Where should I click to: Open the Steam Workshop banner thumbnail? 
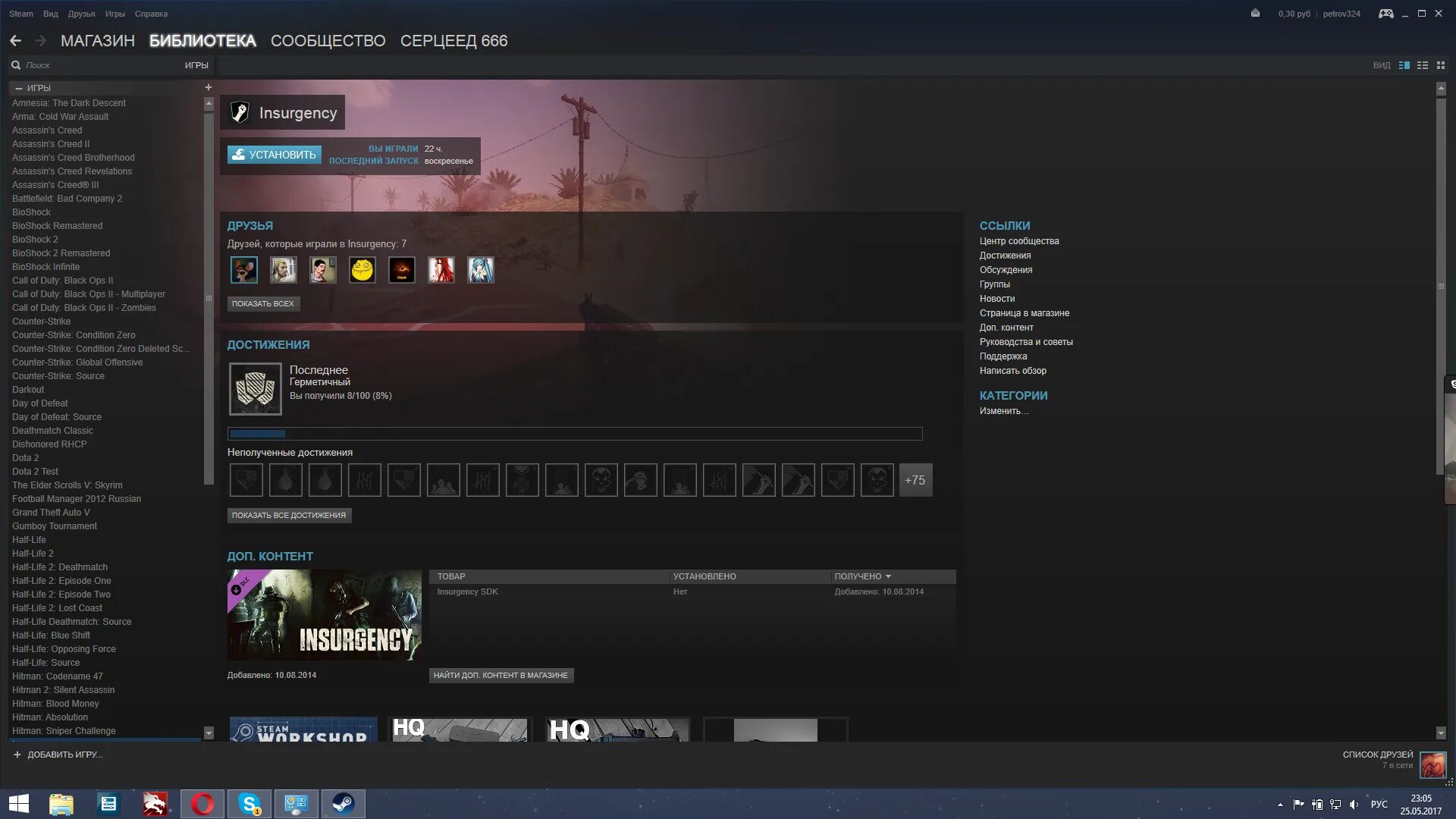tap(303, 730)
